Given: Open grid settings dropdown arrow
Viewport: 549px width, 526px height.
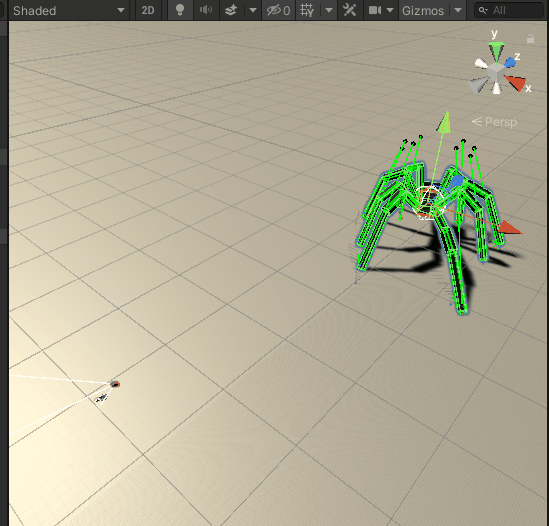Looking at the screenshot, I should (329, 11).
